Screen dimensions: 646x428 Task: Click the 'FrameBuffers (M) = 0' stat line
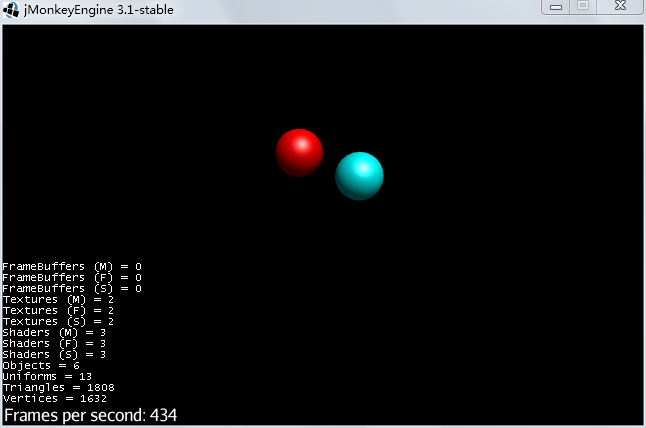pyautogui.click(x=72, y=267)
